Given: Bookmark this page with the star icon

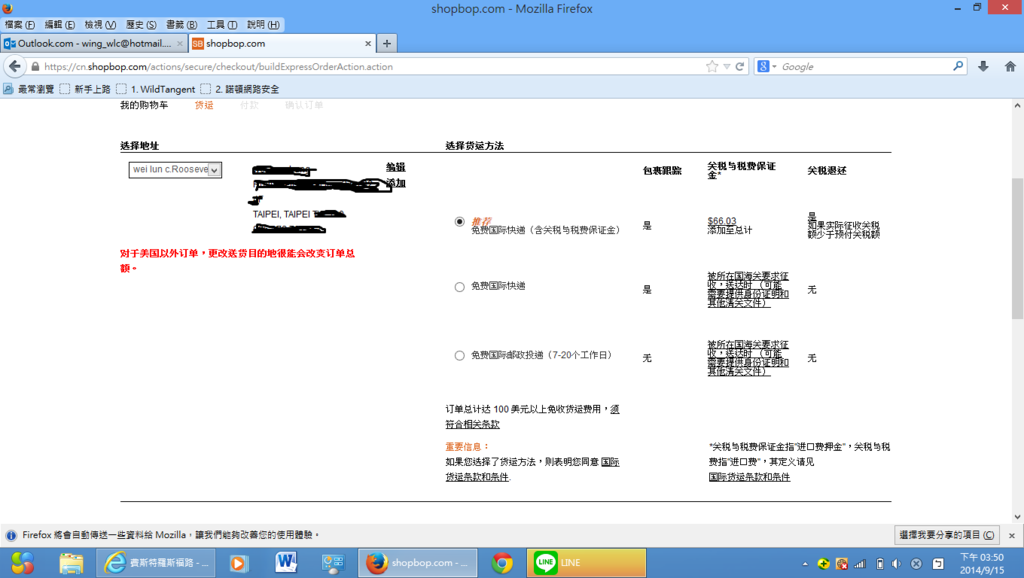Looking at the screenshot, I should pyautogui.click(x=712, y=67).
